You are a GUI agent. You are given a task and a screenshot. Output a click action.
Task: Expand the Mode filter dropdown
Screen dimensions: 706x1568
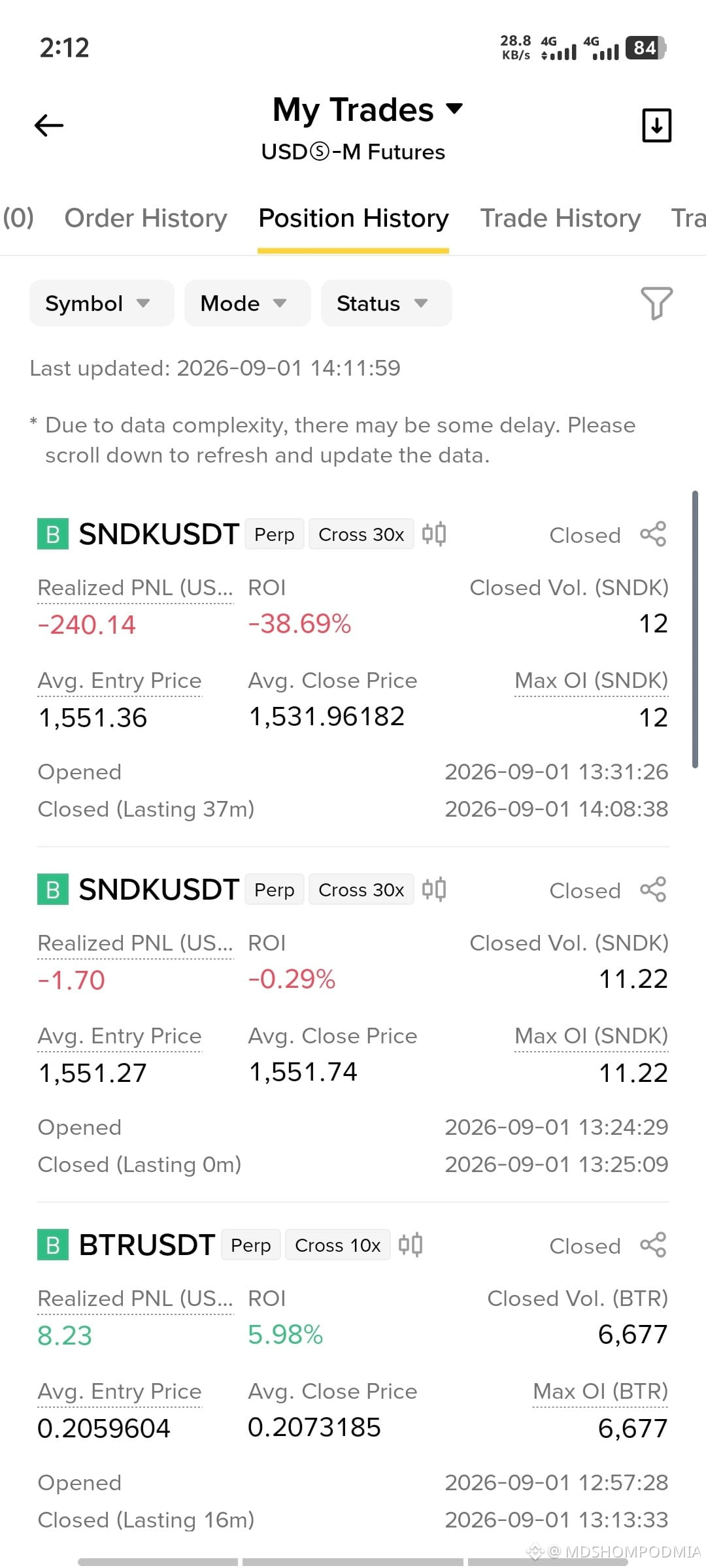click(247, 303)
